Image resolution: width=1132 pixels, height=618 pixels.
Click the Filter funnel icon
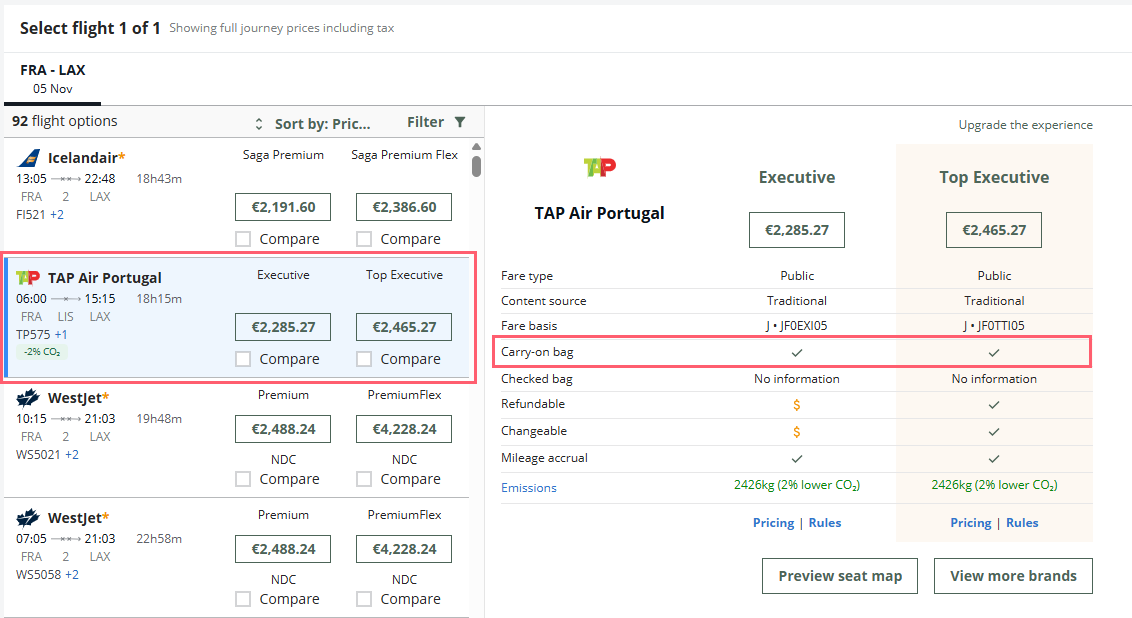[460, 122]
